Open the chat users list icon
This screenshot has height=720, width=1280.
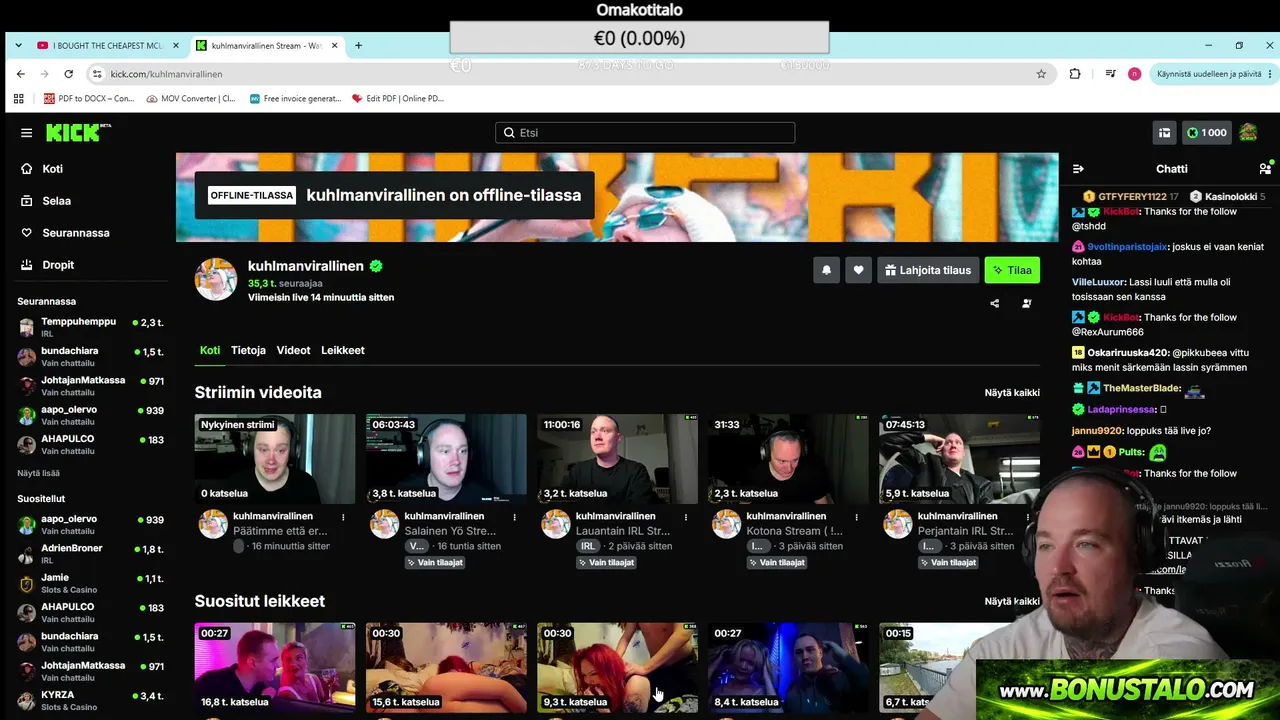(1265, 169)
